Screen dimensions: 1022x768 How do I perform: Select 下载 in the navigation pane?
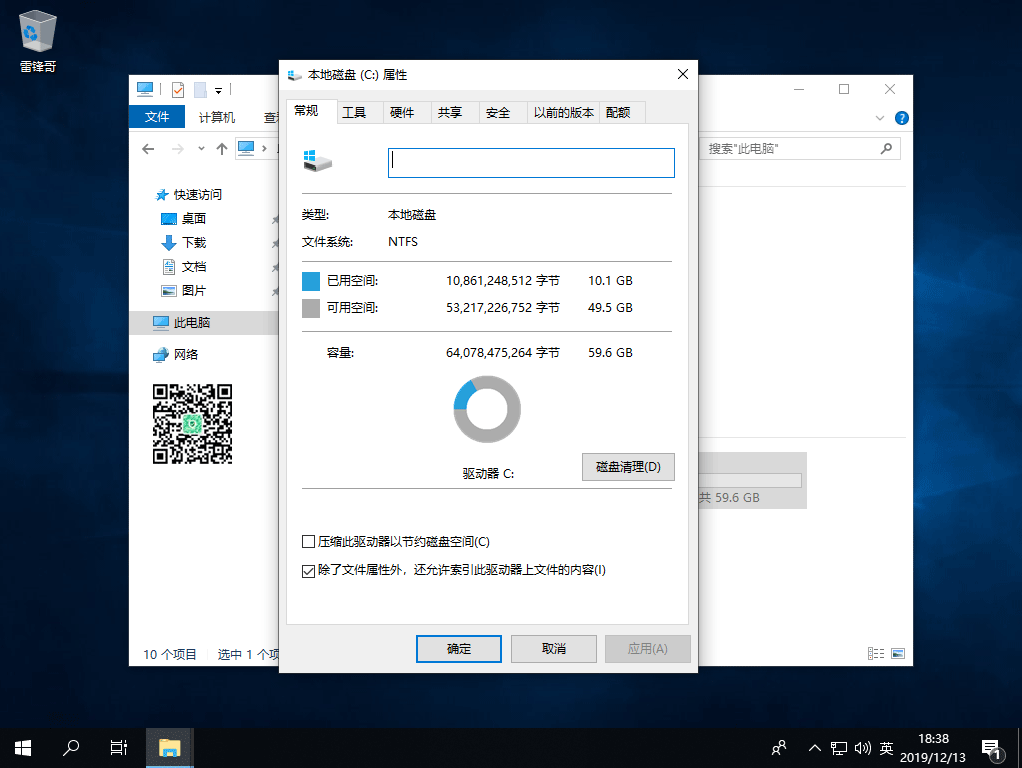click(194, 243)
